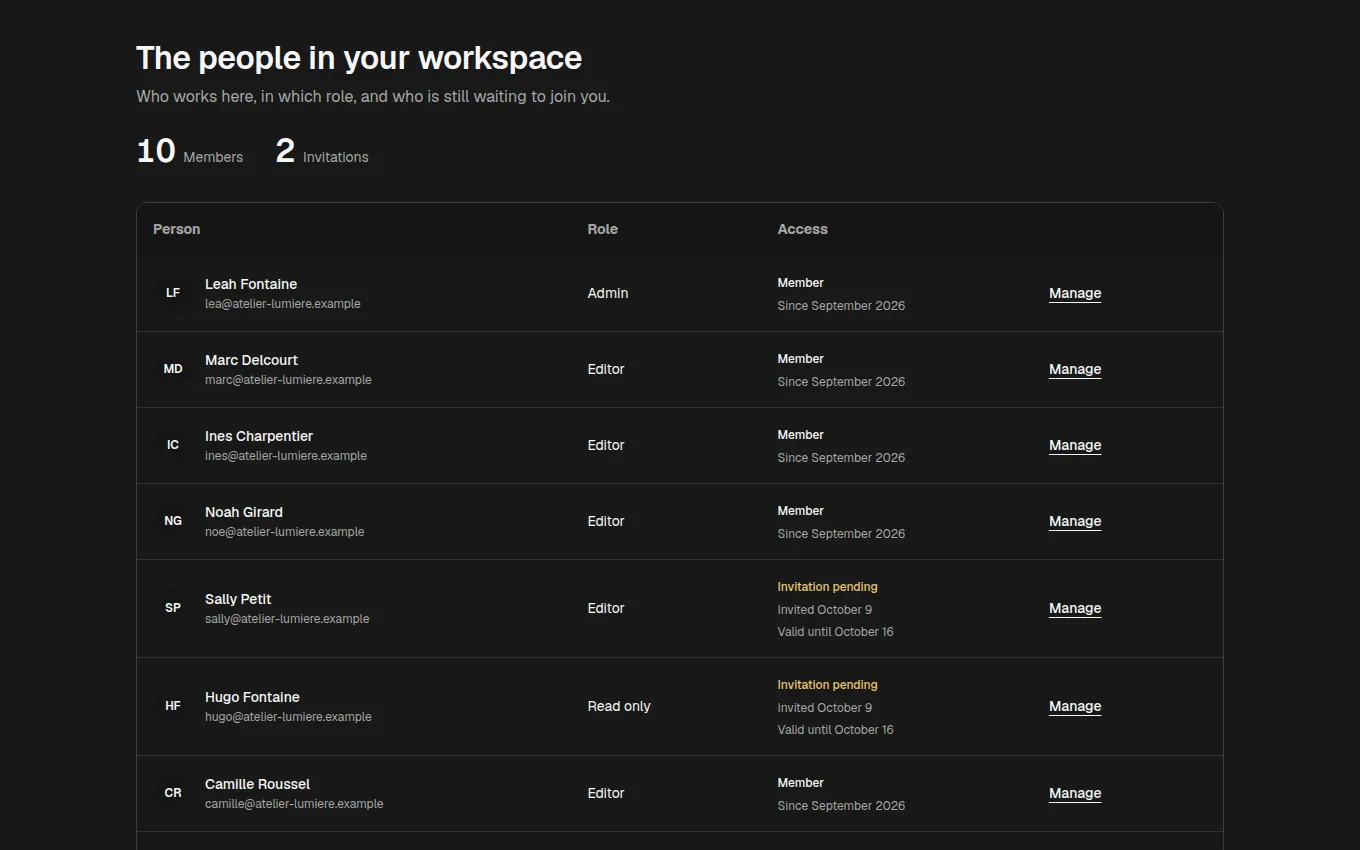The image size is (1360, 850).
Task: Click email hugo@atelier-lumiere.example
Action: (x=288, y=717)
